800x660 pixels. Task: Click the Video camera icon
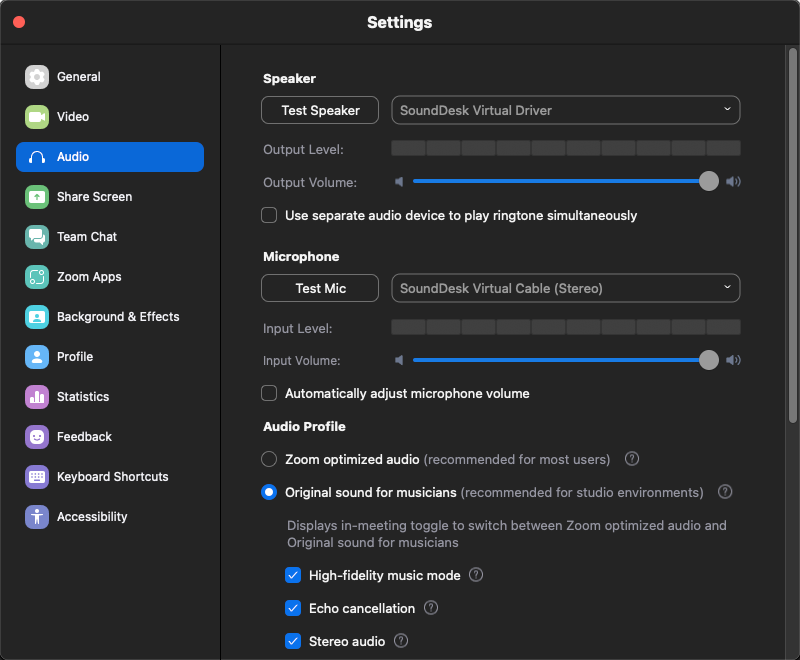[37, 117]
